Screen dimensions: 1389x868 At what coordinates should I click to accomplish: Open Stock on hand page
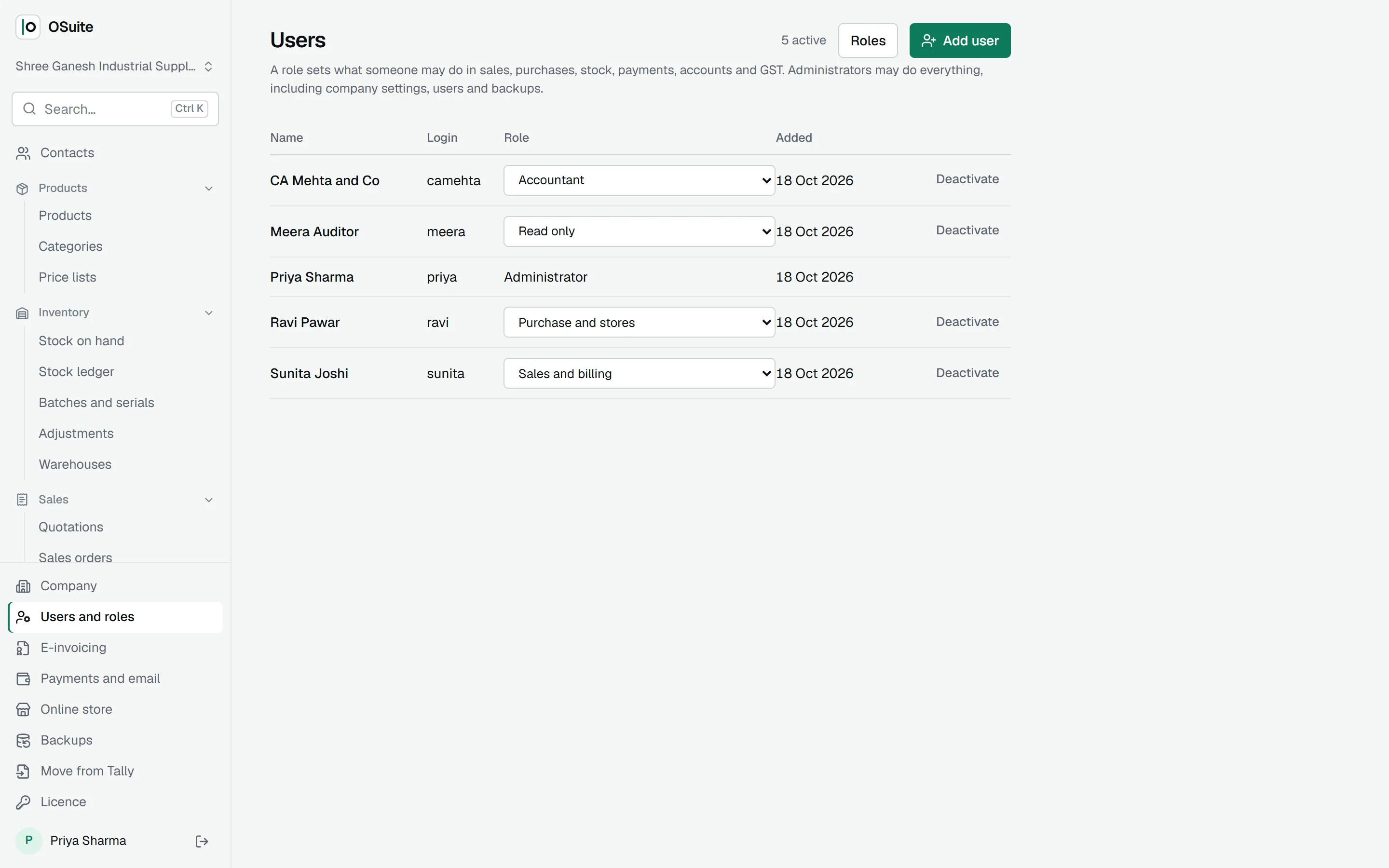[82, 341]
